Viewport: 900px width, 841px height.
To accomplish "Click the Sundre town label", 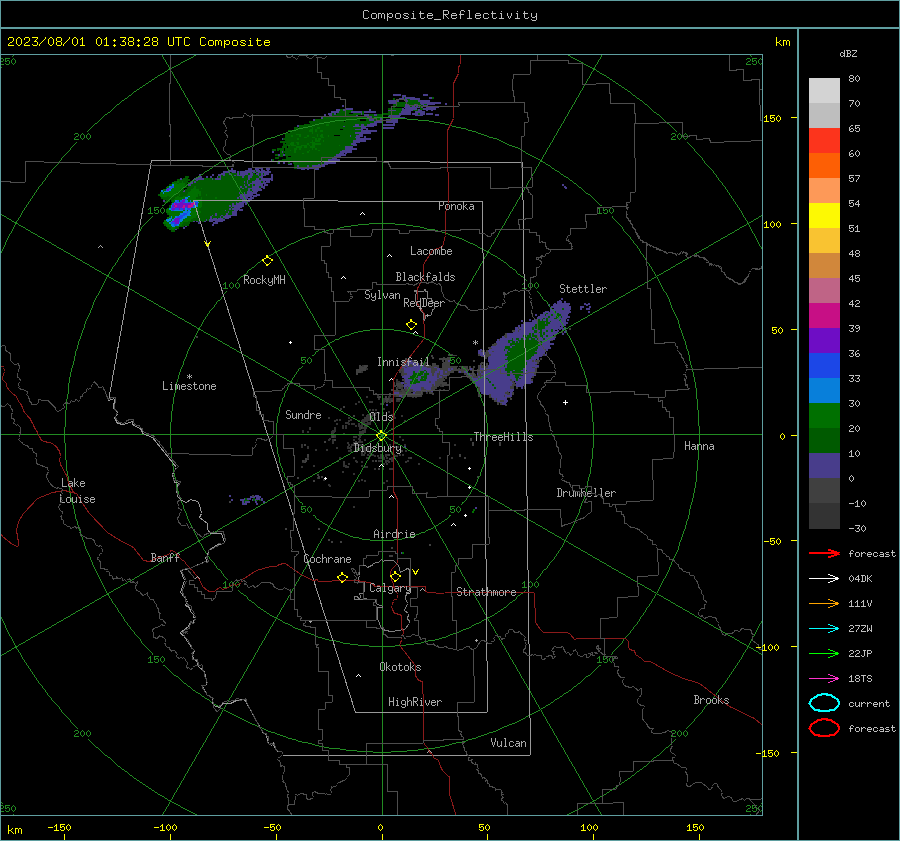I will coord(303,414).
